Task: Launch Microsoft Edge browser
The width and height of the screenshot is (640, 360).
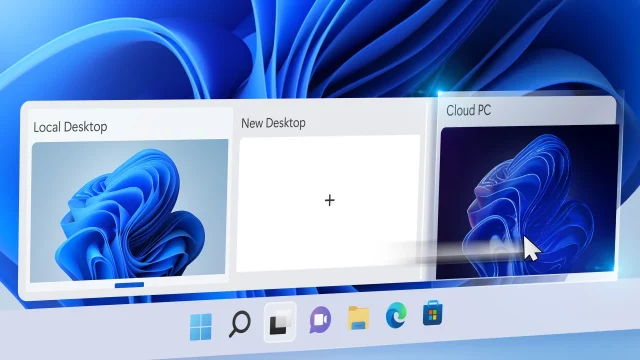Action: click(396, 315)
